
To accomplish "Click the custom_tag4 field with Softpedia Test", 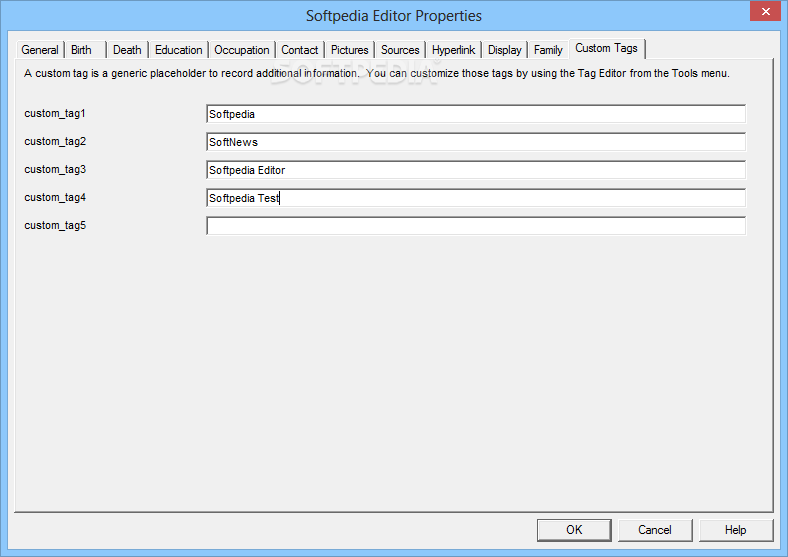I will [x=476, y=198].
